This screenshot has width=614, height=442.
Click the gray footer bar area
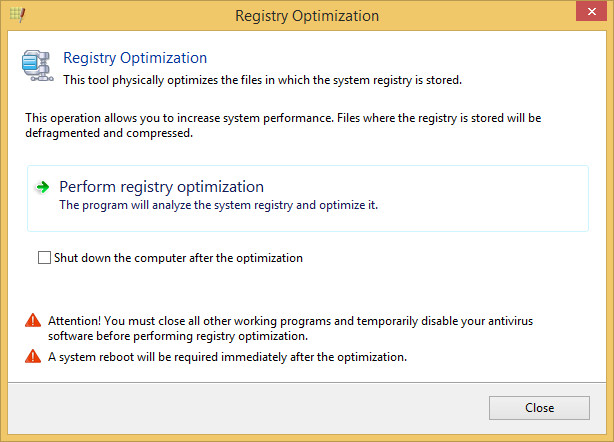point(247,408)
